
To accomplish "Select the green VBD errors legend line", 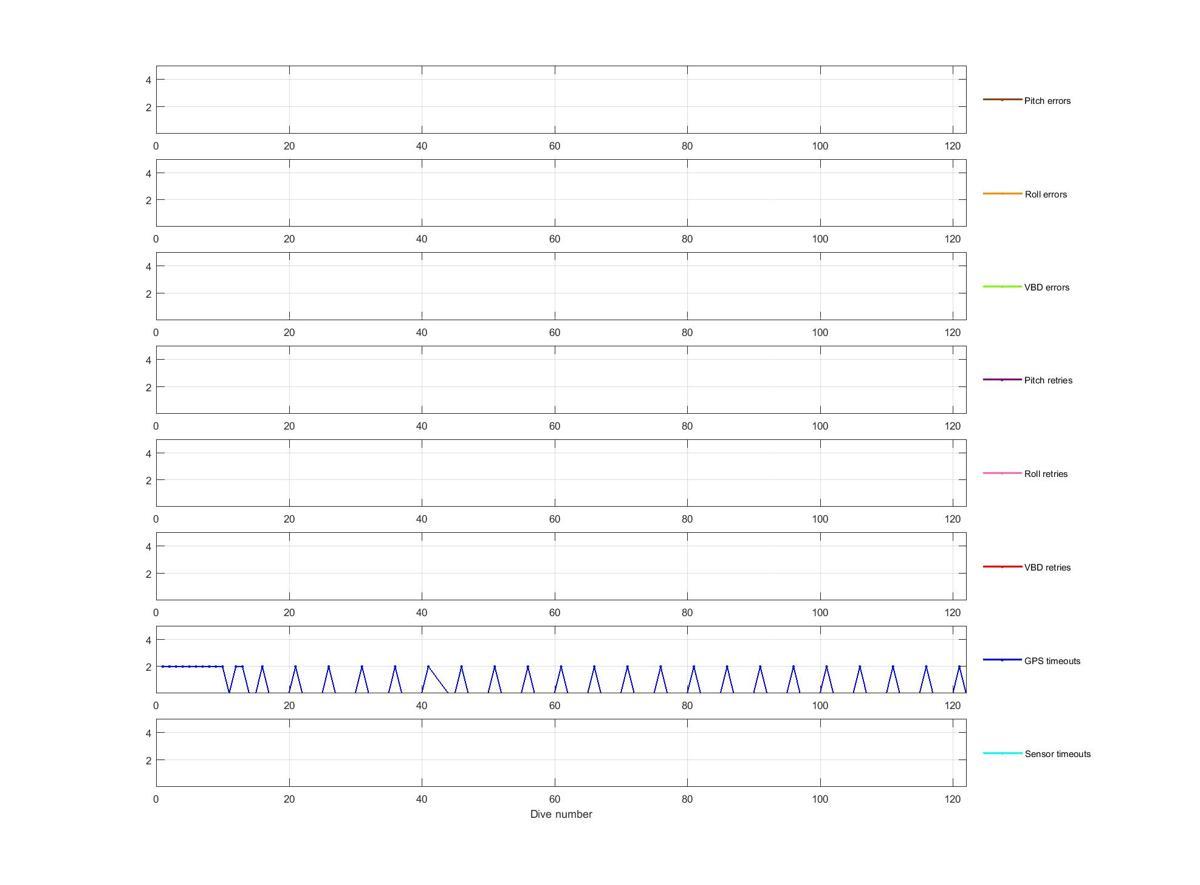I will click(1002, 287).
